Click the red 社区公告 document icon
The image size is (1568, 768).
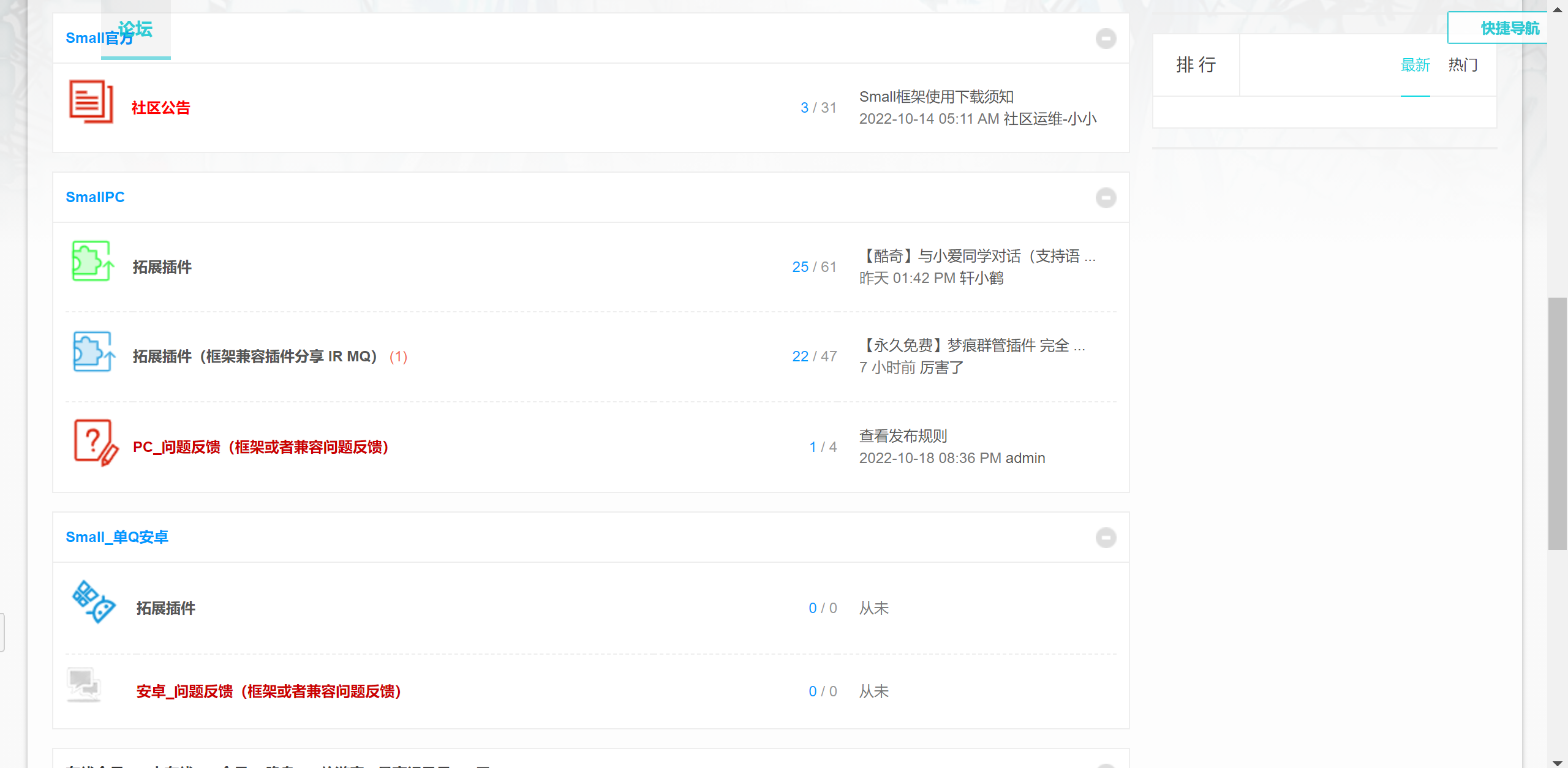pos(91,102)
